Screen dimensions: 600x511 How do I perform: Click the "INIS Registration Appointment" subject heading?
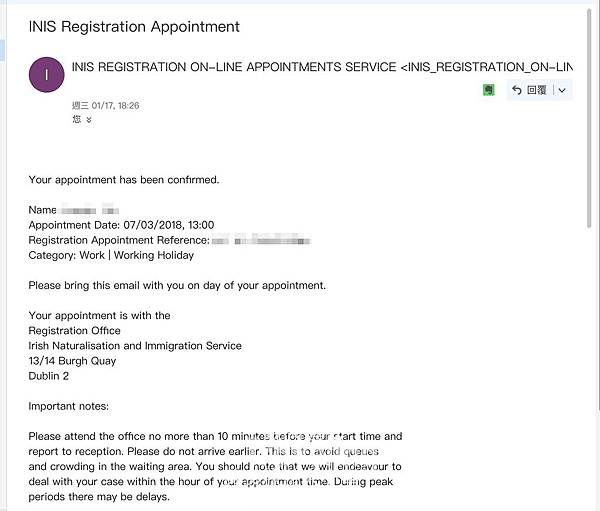pyautogui.click(x=134, y=27)
